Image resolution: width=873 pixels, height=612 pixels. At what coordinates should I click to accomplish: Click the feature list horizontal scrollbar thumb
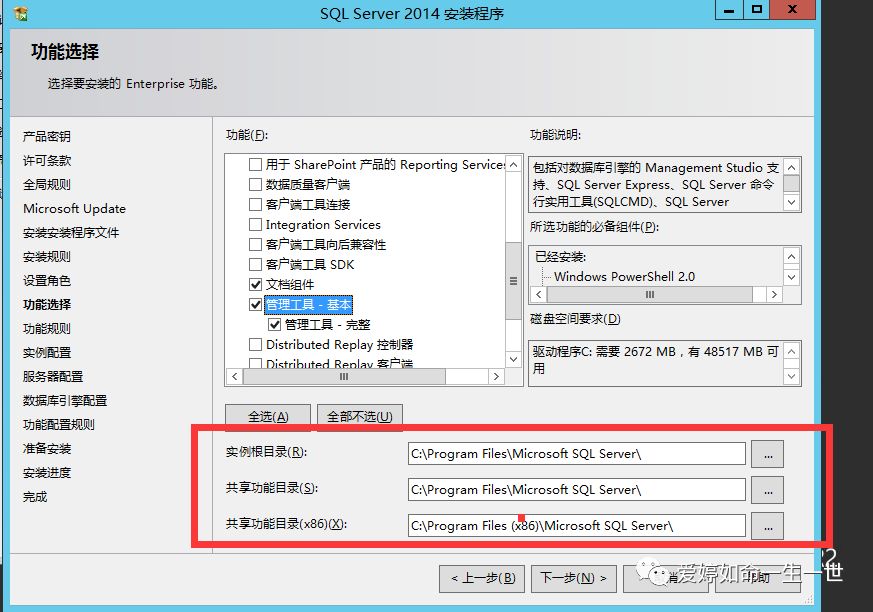click(x=344, y=376)
